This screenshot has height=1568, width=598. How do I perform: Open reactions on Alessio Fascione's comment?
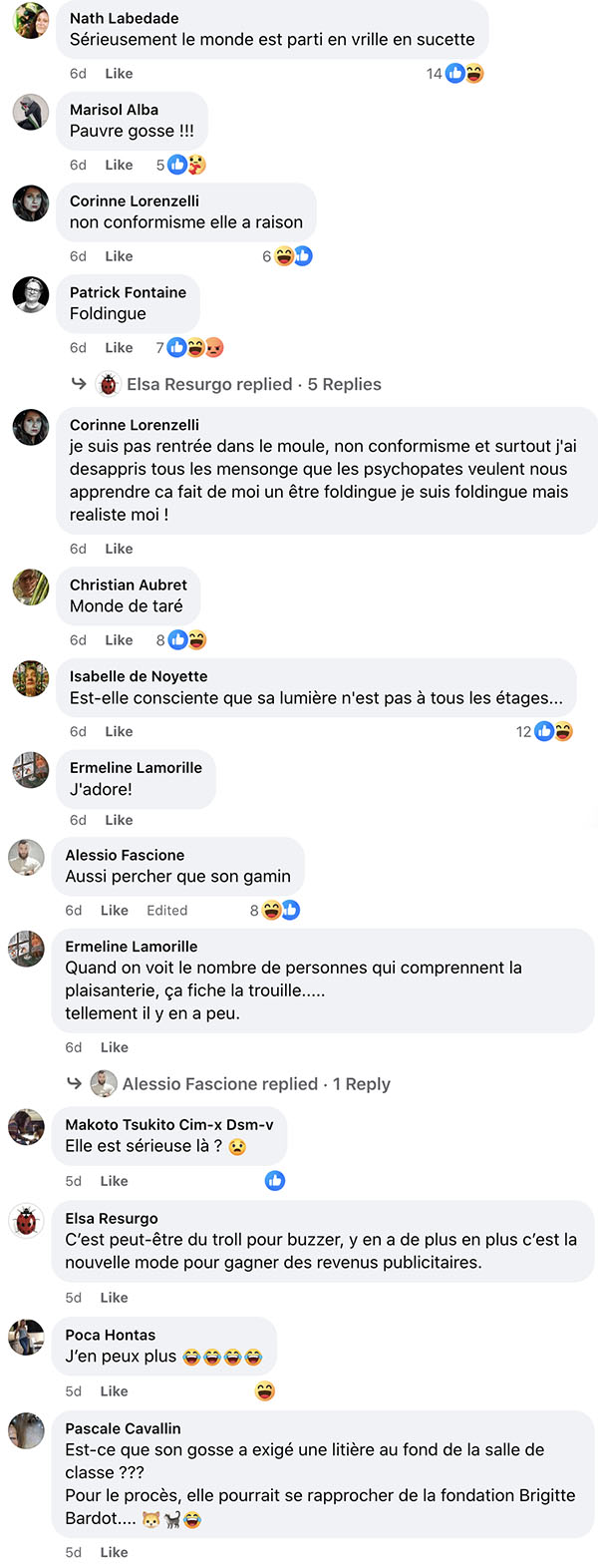point(275,910)
